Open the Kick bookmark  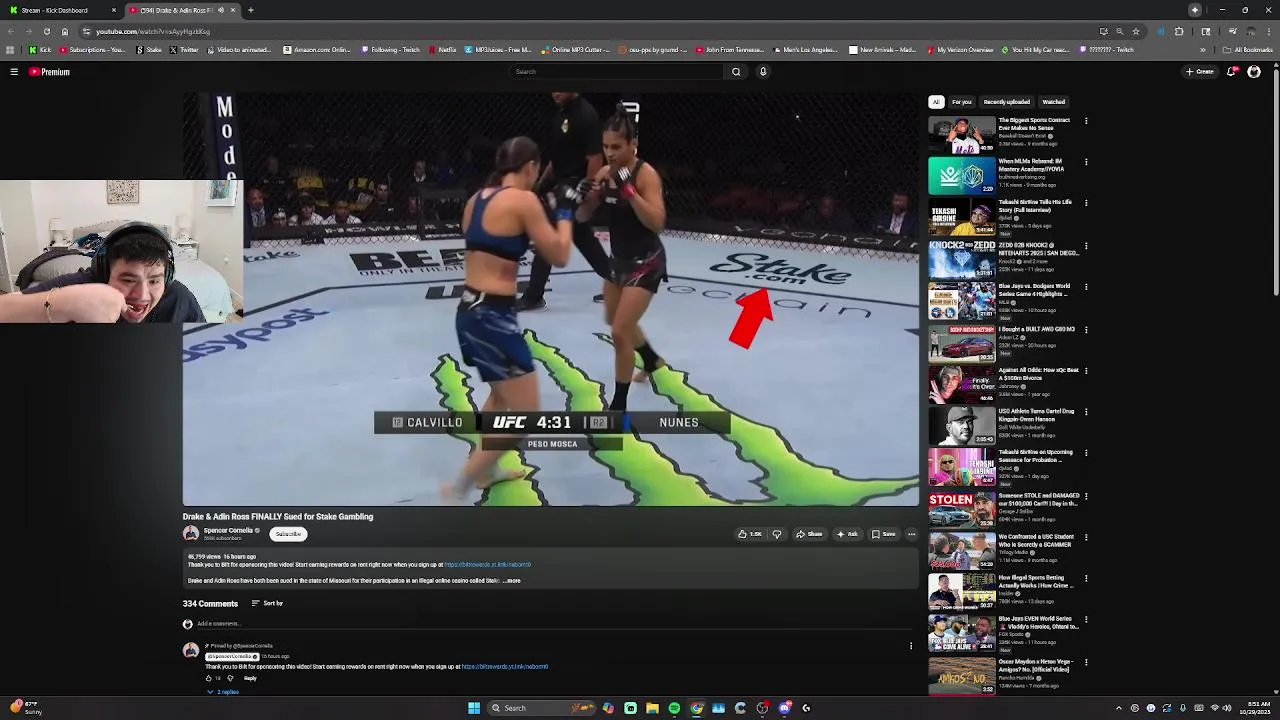click(40, 50)
